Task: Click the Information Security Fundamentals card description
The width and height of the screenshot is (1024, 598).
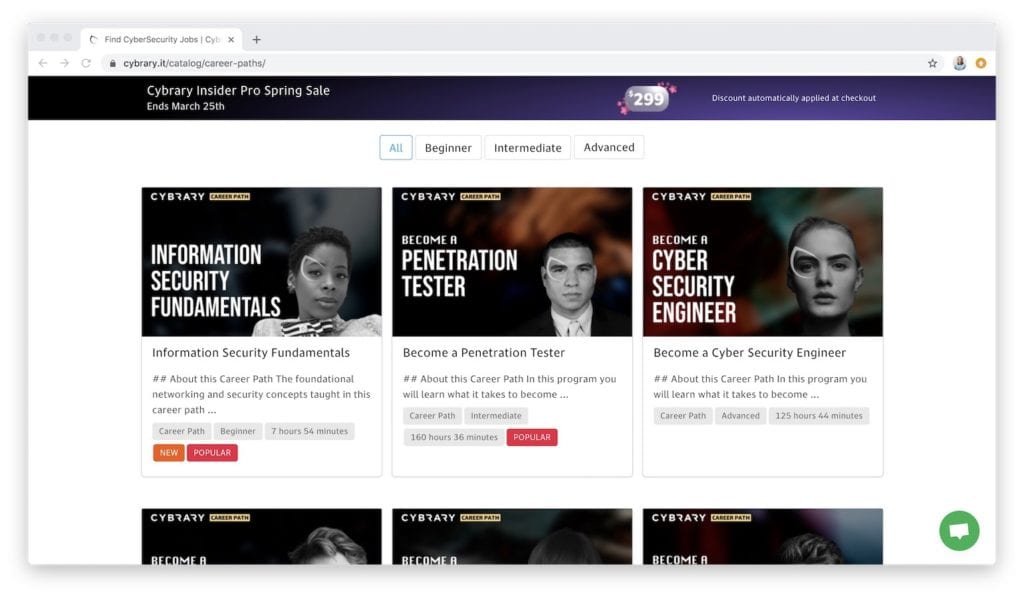Action: pos(261,394)
